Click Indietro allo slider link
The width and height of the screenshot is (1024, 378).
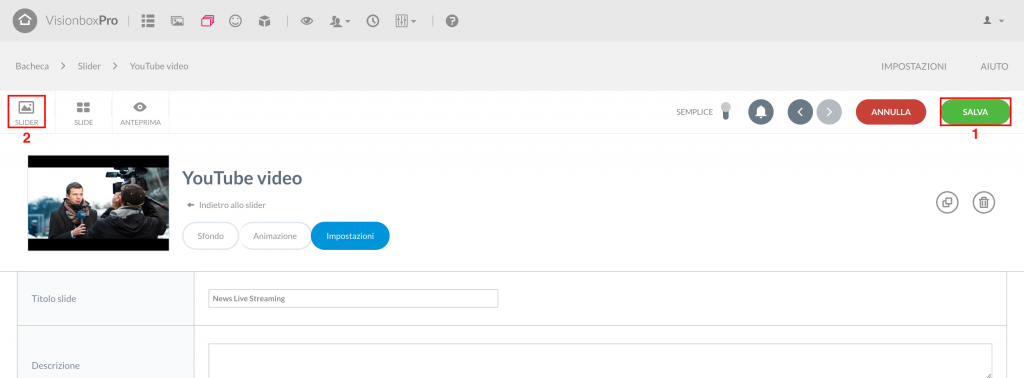[x=226, y=205]
